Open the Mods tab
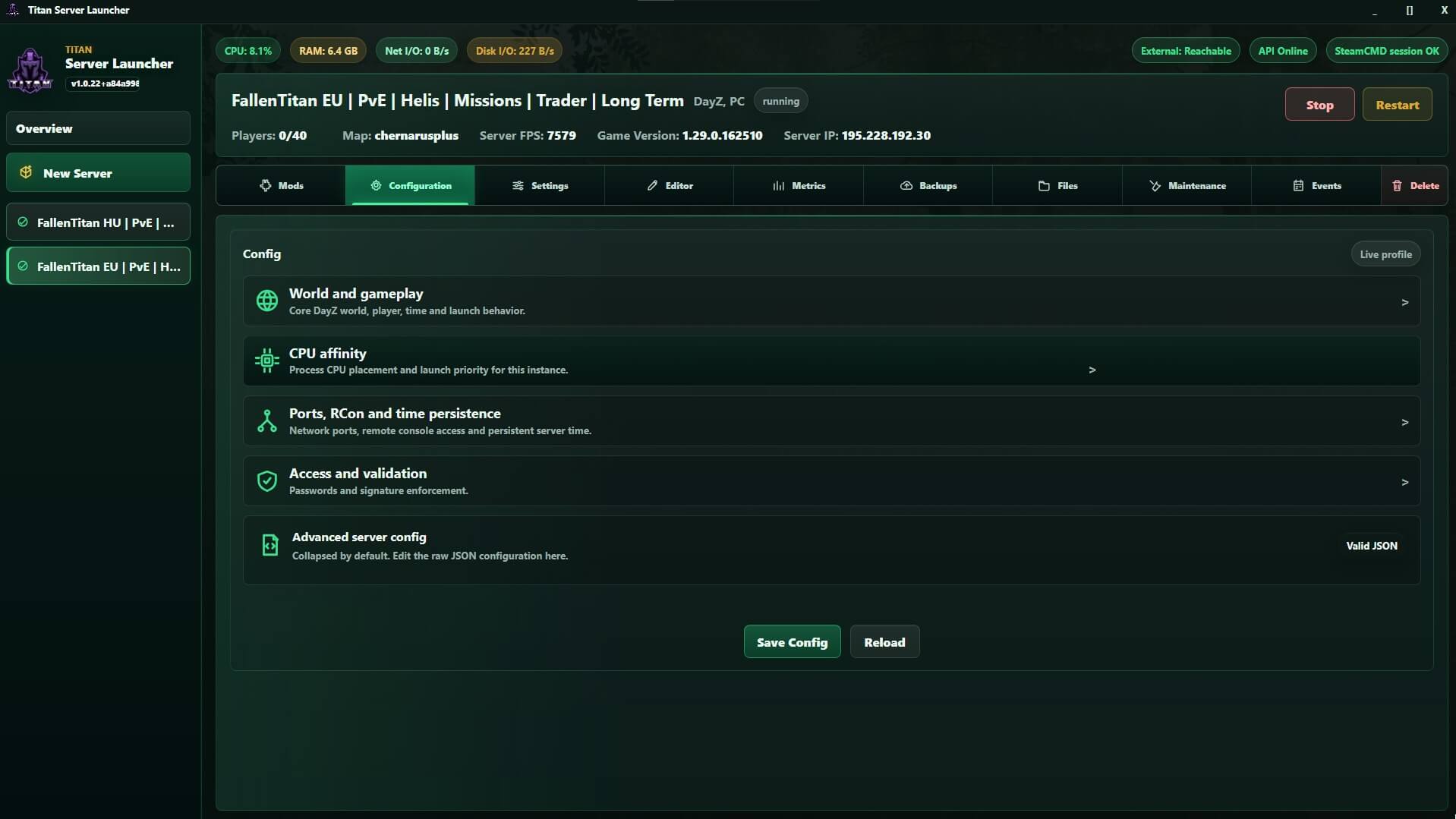 click(x=281, y=185)
